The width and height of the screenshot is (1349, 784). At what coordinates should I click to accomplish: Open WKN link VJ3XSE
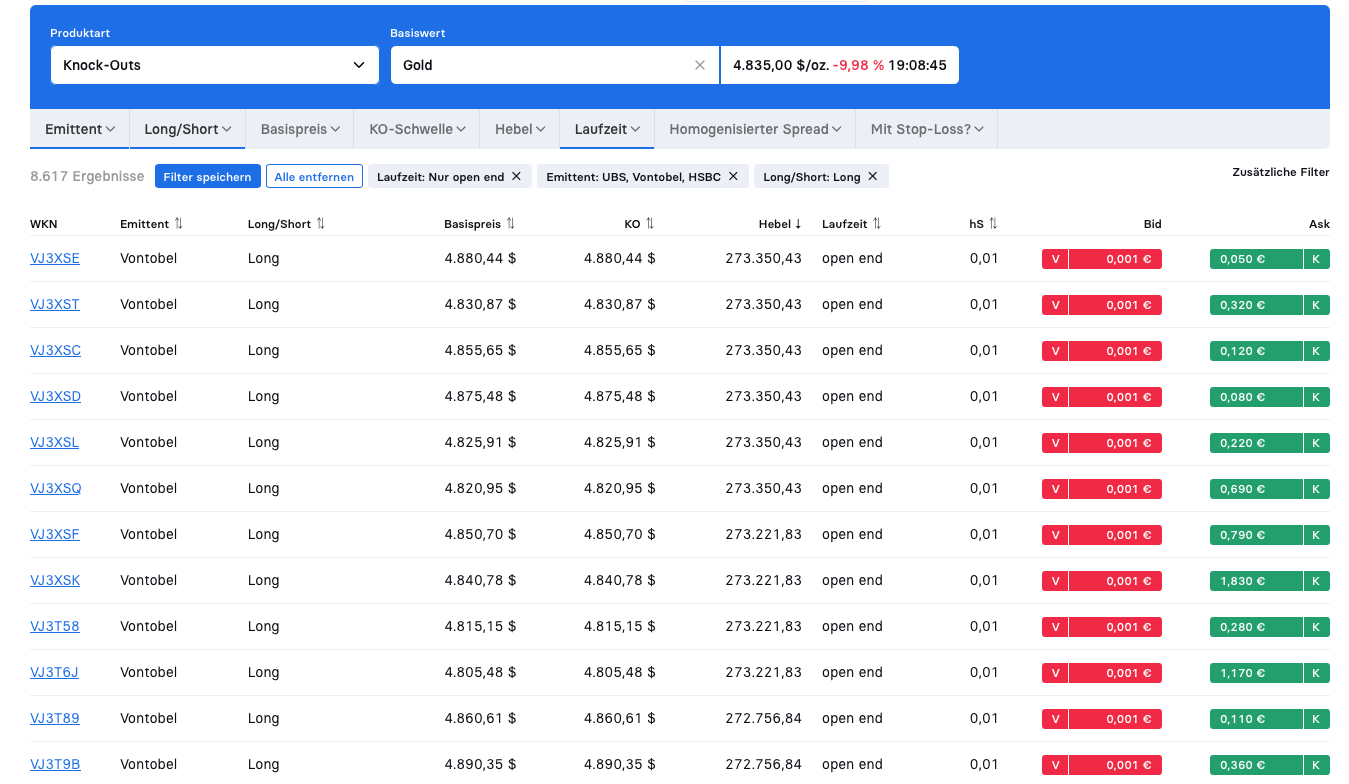coord(55,259)
